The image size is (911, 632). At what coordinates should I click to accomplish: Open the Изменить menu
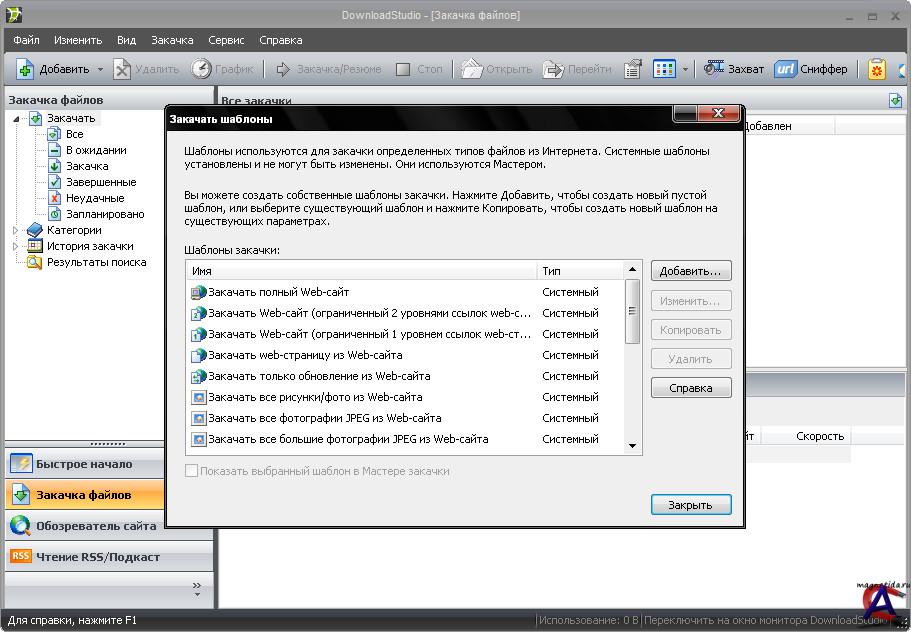(78, 40)
